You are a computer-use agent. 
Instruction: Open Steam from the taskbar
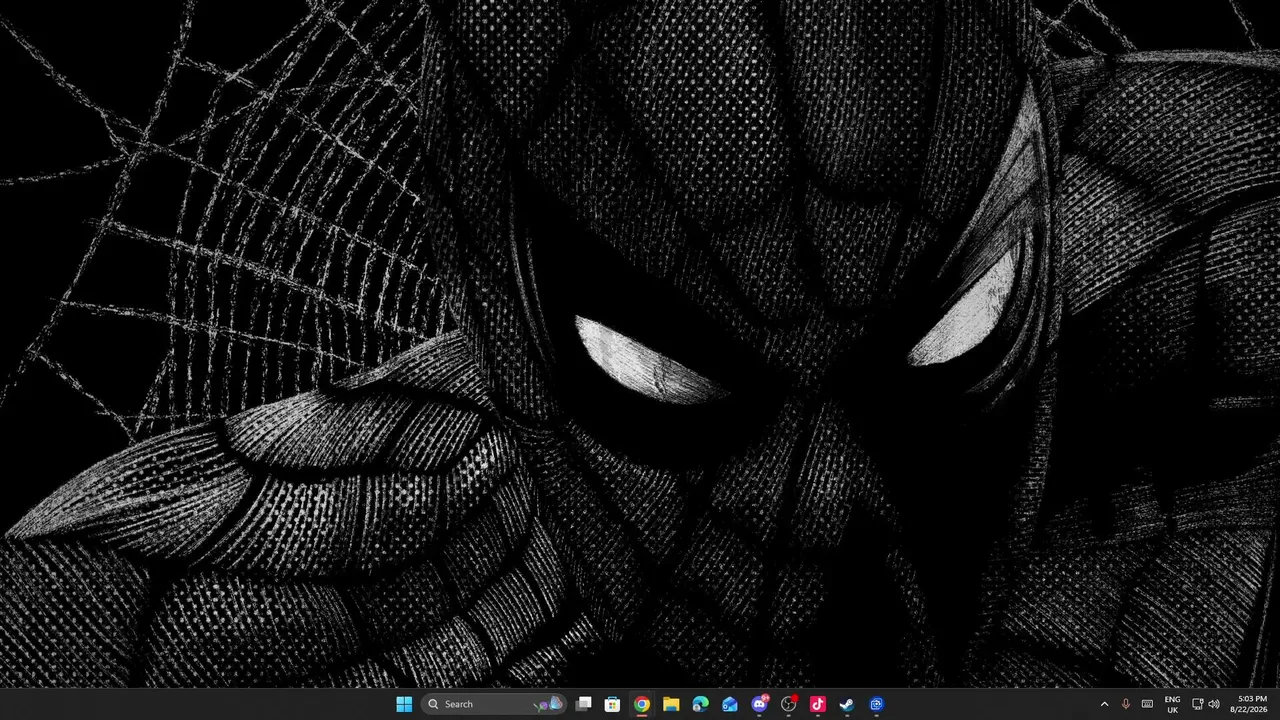[847, 704]
